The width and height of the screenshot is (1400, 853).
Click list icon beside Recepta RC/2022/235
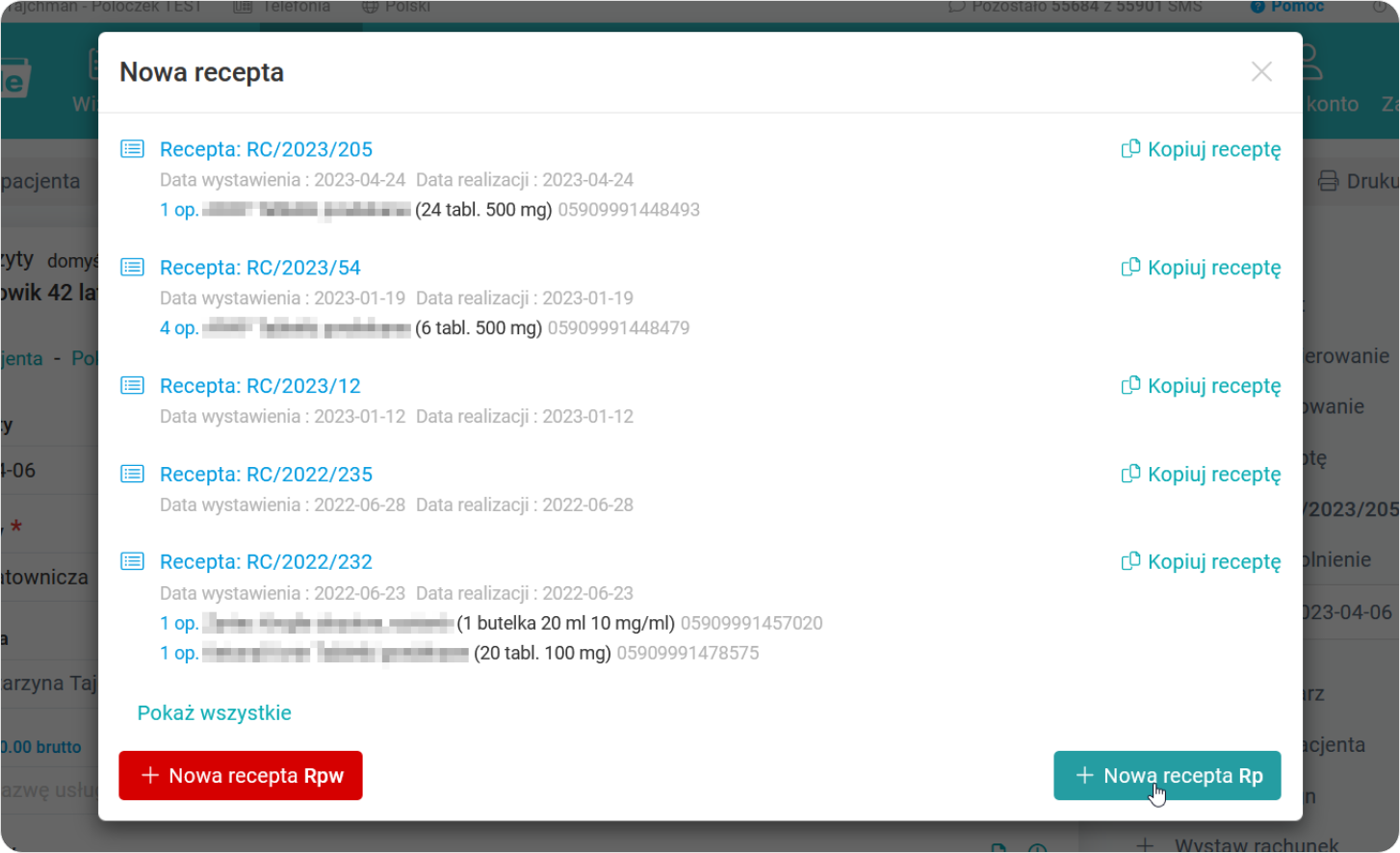[132, 474]
